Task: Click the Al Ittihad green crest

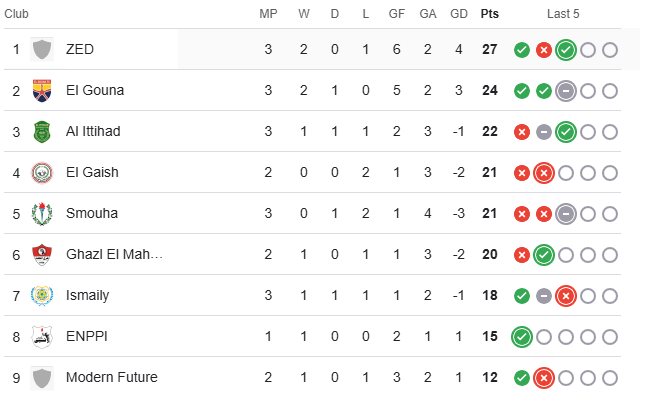Action: tap(42, 132)
